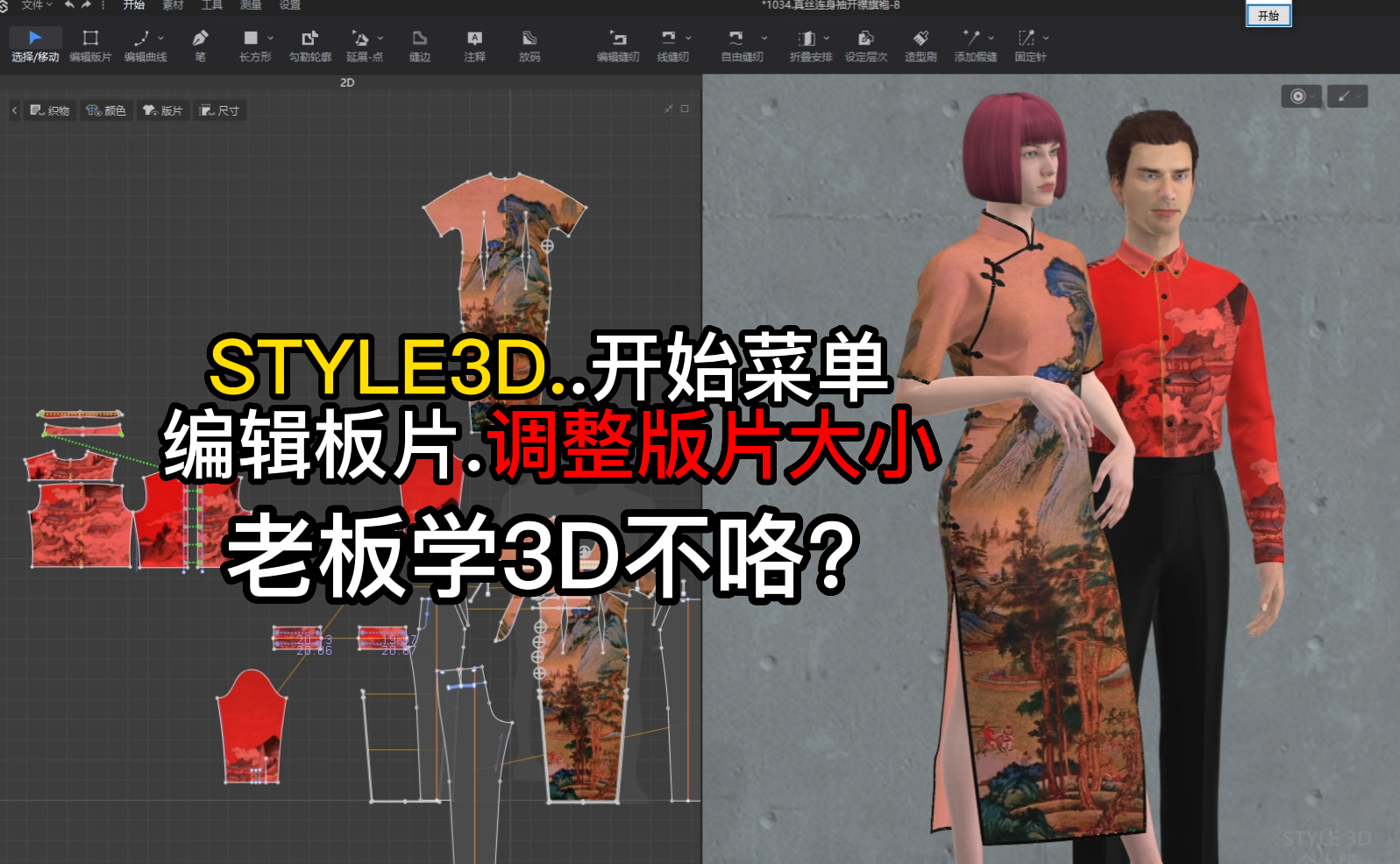The image size is (1400, 864).
Task: Activate the 固定针 (Pin) tool
Action: pos(1030,46)
